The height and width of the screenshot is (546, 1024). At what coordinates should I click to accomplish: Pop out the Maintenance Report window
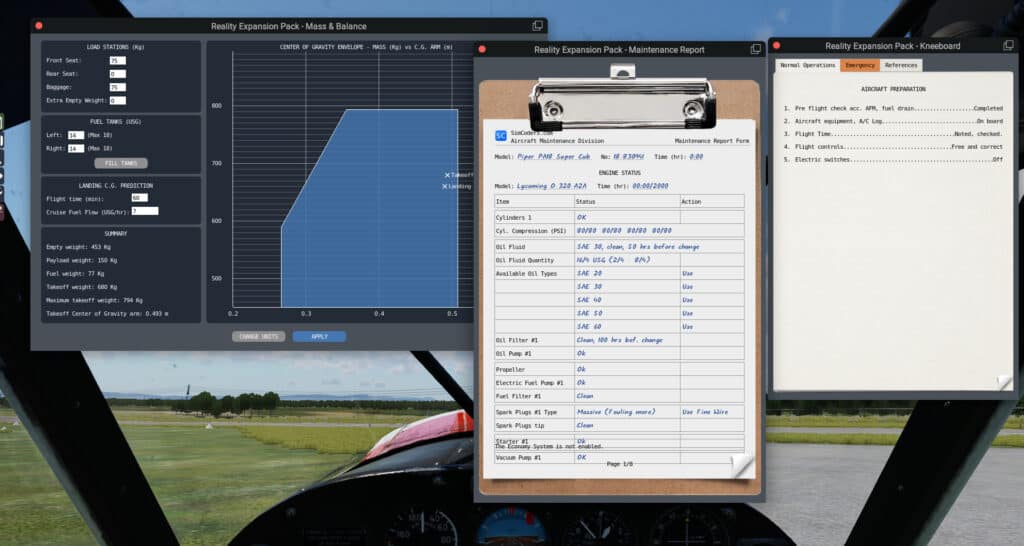(755, 49)
